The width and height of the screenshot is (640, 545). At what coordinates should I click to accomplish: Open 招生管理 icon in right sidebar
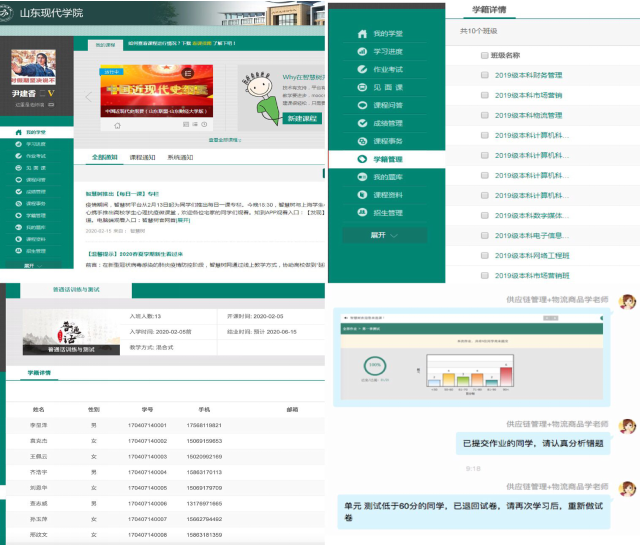362,212
